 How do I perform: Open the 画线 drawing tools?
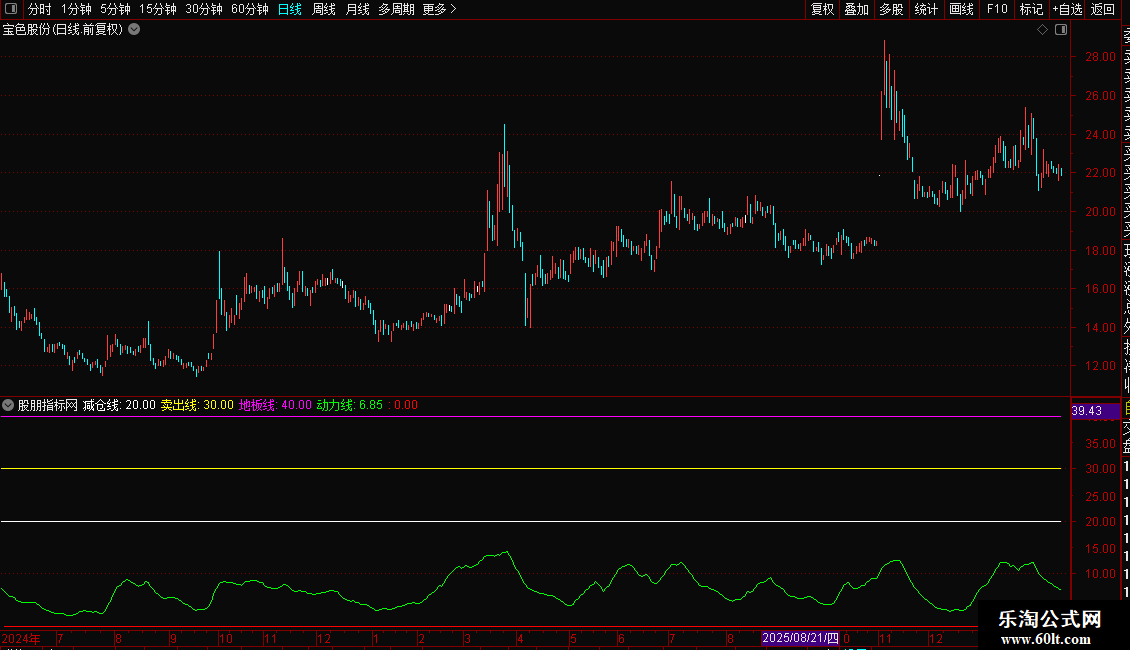[961, 9]
